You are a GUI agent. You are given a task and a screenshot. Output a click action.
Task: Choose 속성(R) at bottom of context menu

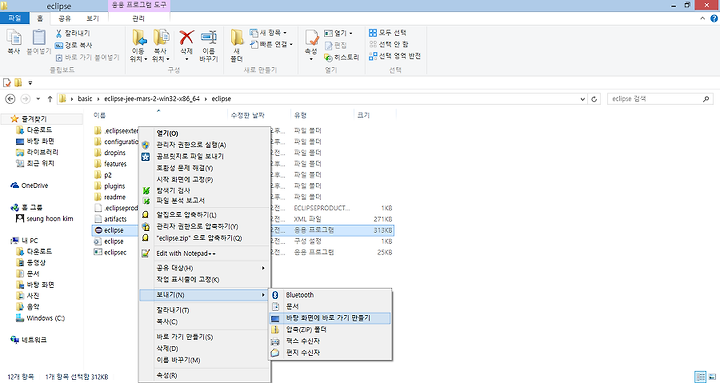click(205, 375)
